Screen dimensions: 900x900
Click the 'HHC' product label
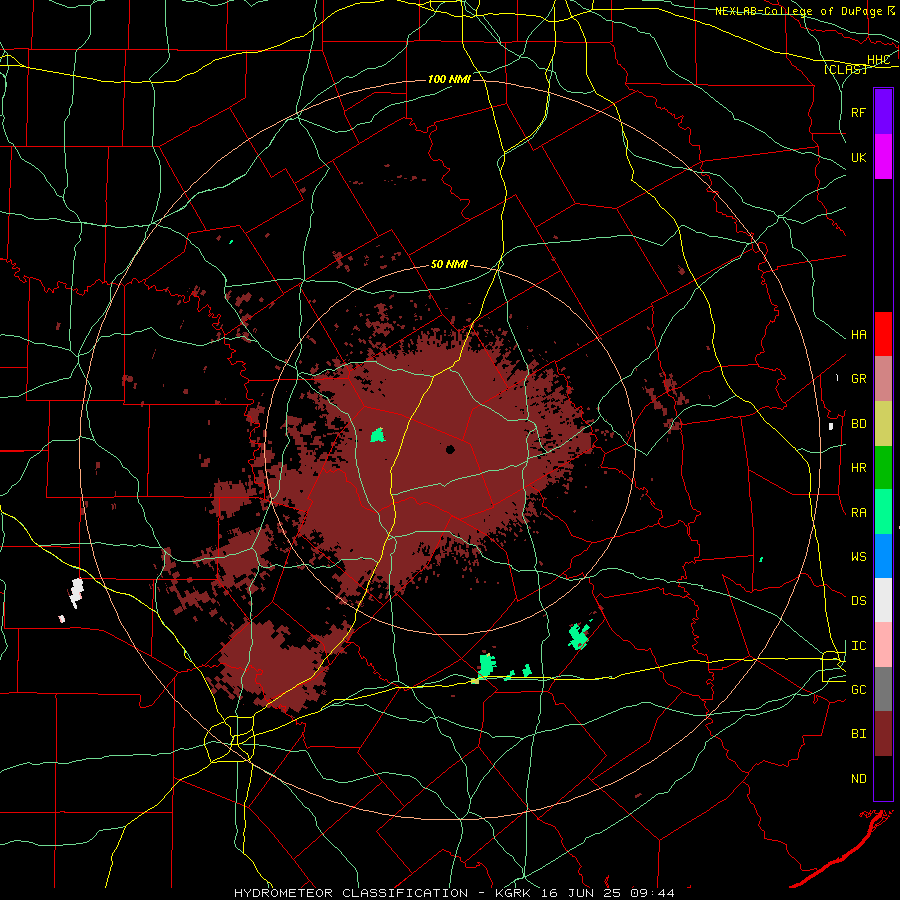point(878,60)
